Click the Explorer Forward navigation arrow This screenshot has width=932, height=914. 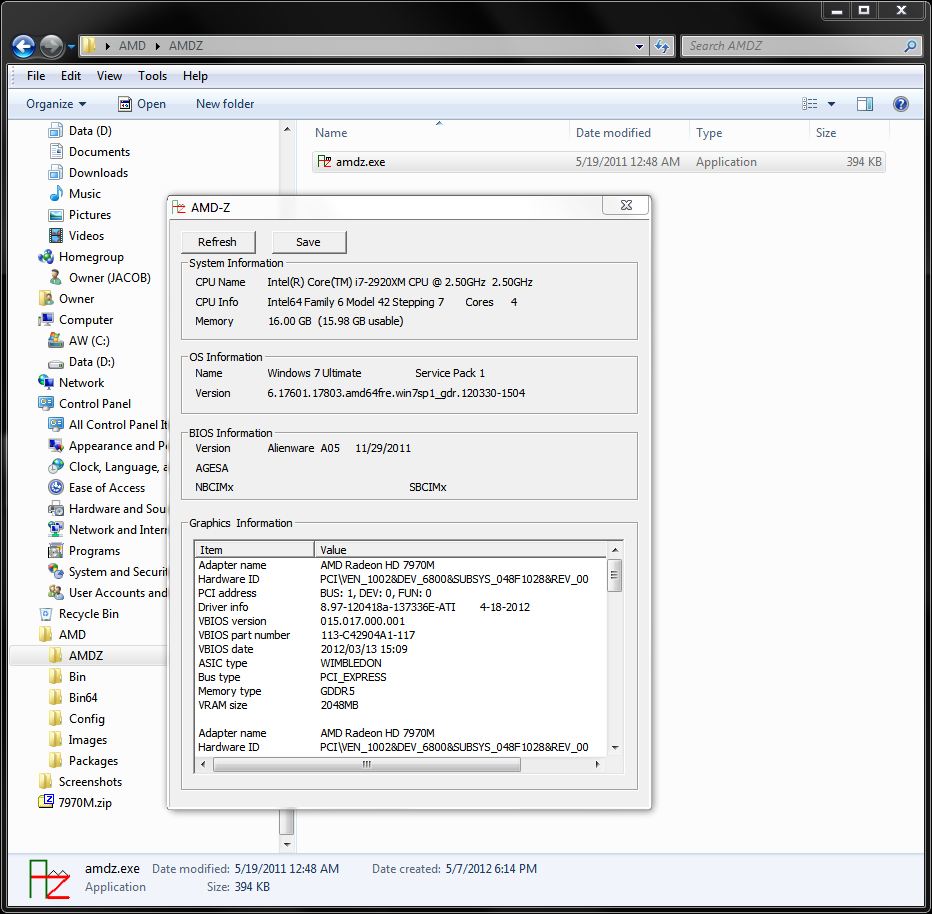pos(51,46)
